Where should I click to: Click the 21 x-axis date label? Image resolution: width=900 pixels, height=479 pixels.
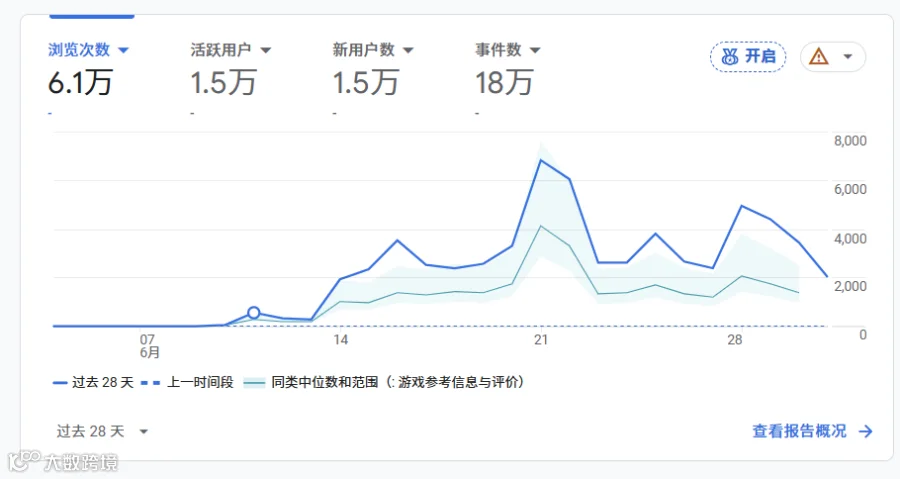click(541, 340)
